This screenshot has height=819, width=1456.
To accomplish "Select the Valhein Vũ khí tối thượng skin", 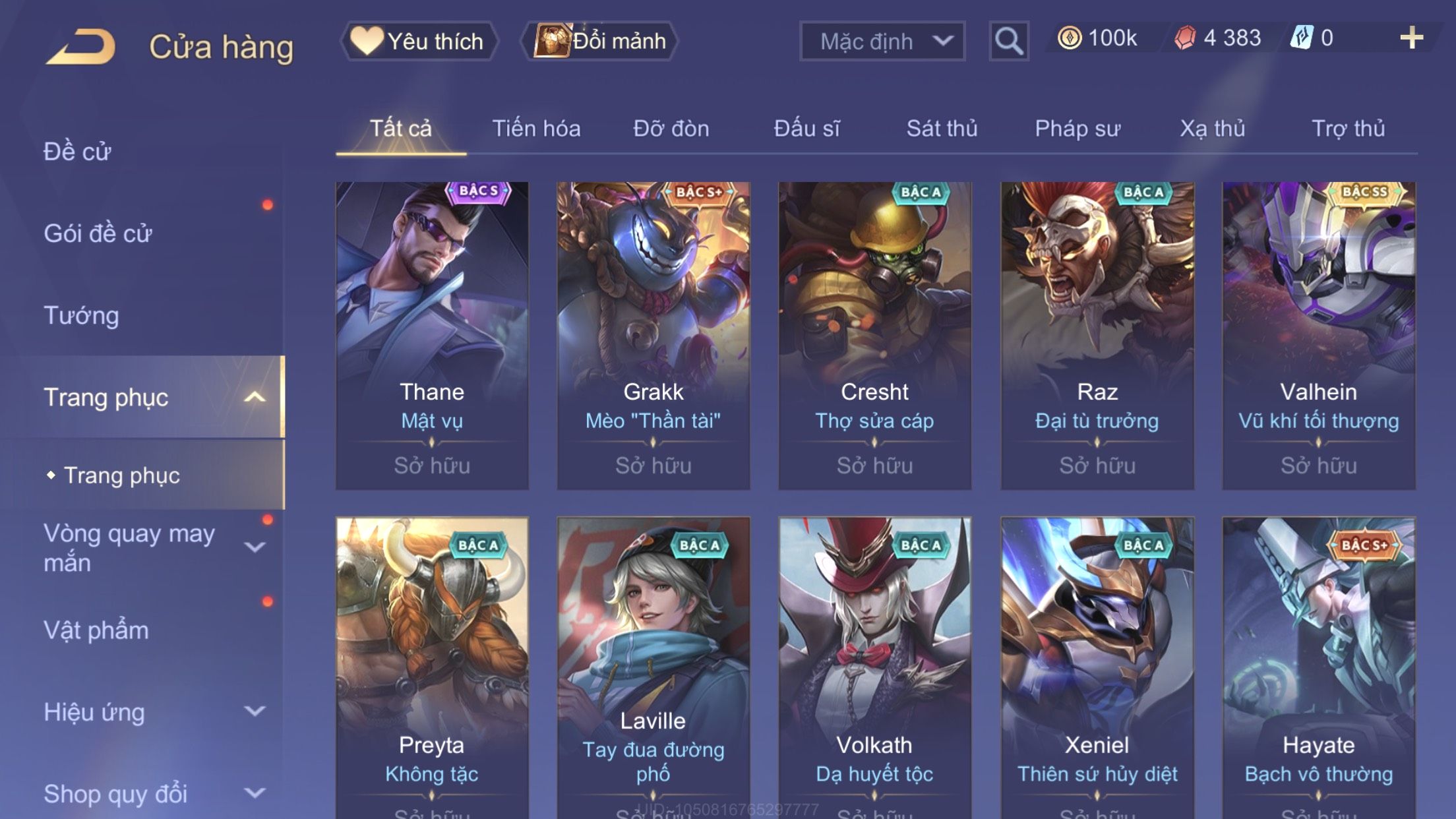I will tap(1318, 336).
